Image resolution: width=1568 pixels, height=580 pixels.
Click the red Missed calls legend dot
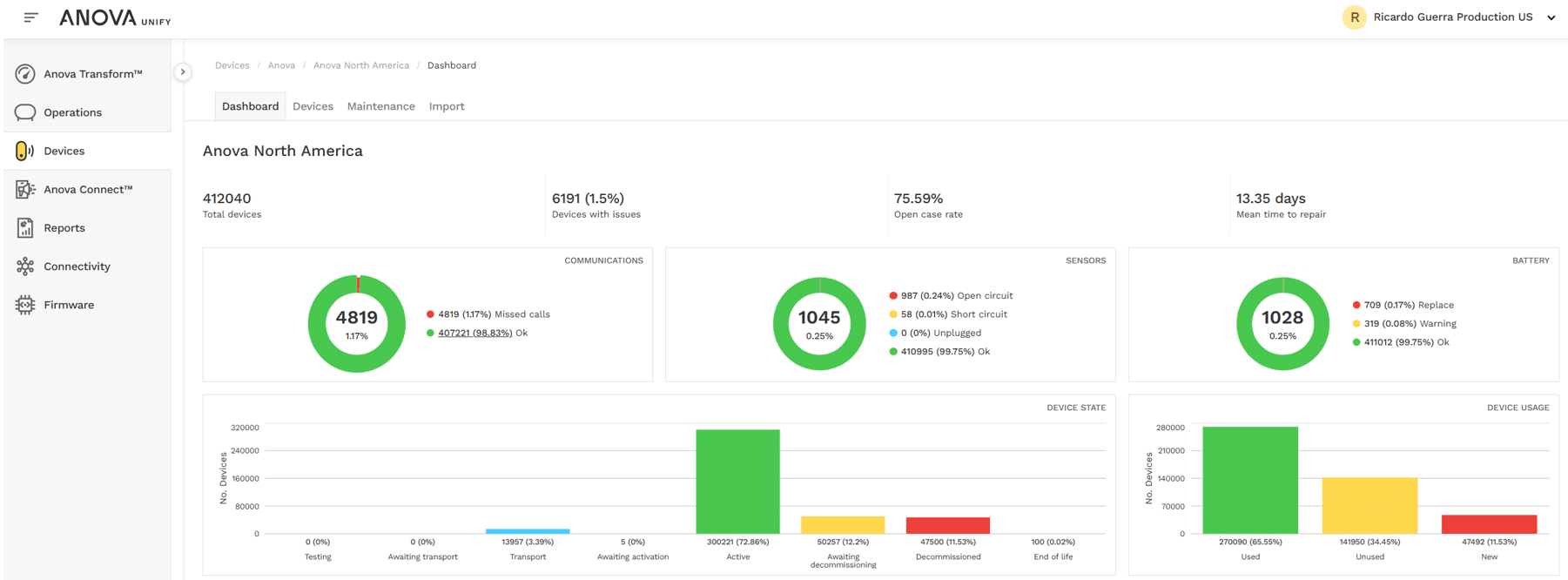(x=430, y=314)
